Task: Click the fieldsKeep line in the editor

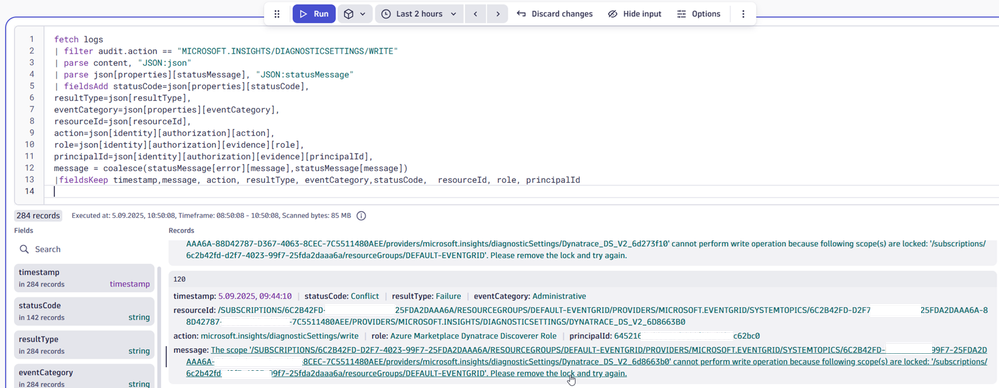Action: 317,180
